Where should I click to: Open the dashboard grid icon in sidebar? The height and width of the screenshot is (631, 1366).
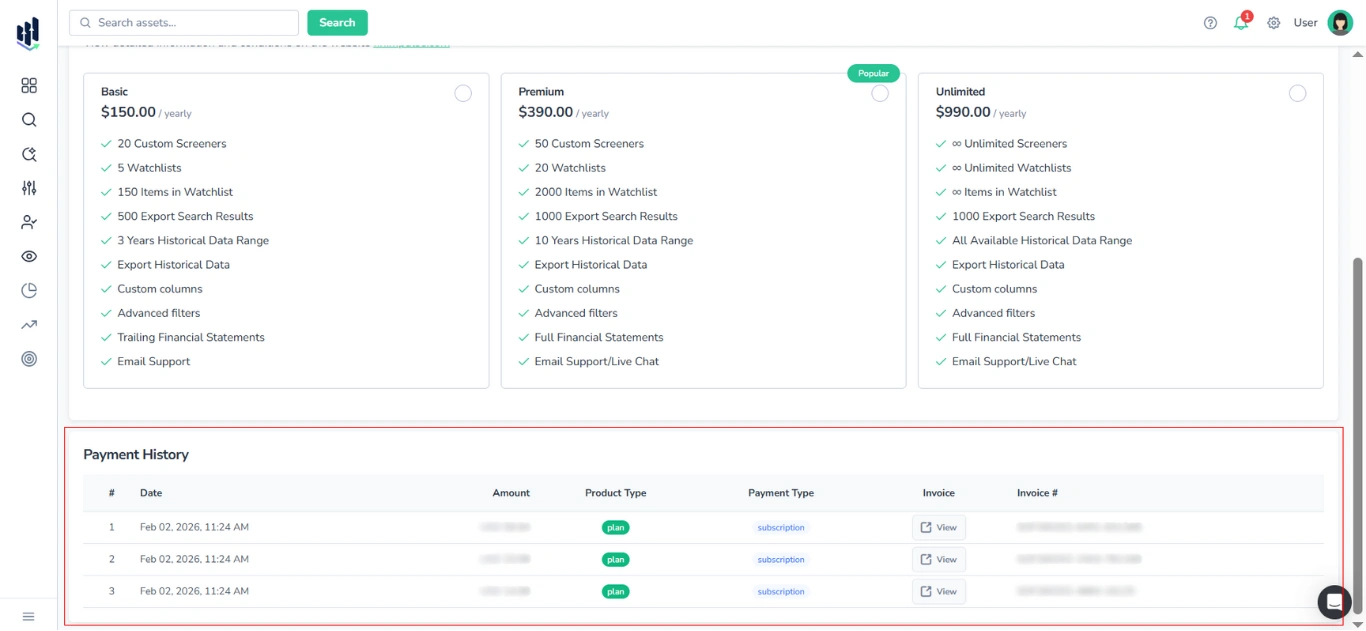tap(28, 85)
